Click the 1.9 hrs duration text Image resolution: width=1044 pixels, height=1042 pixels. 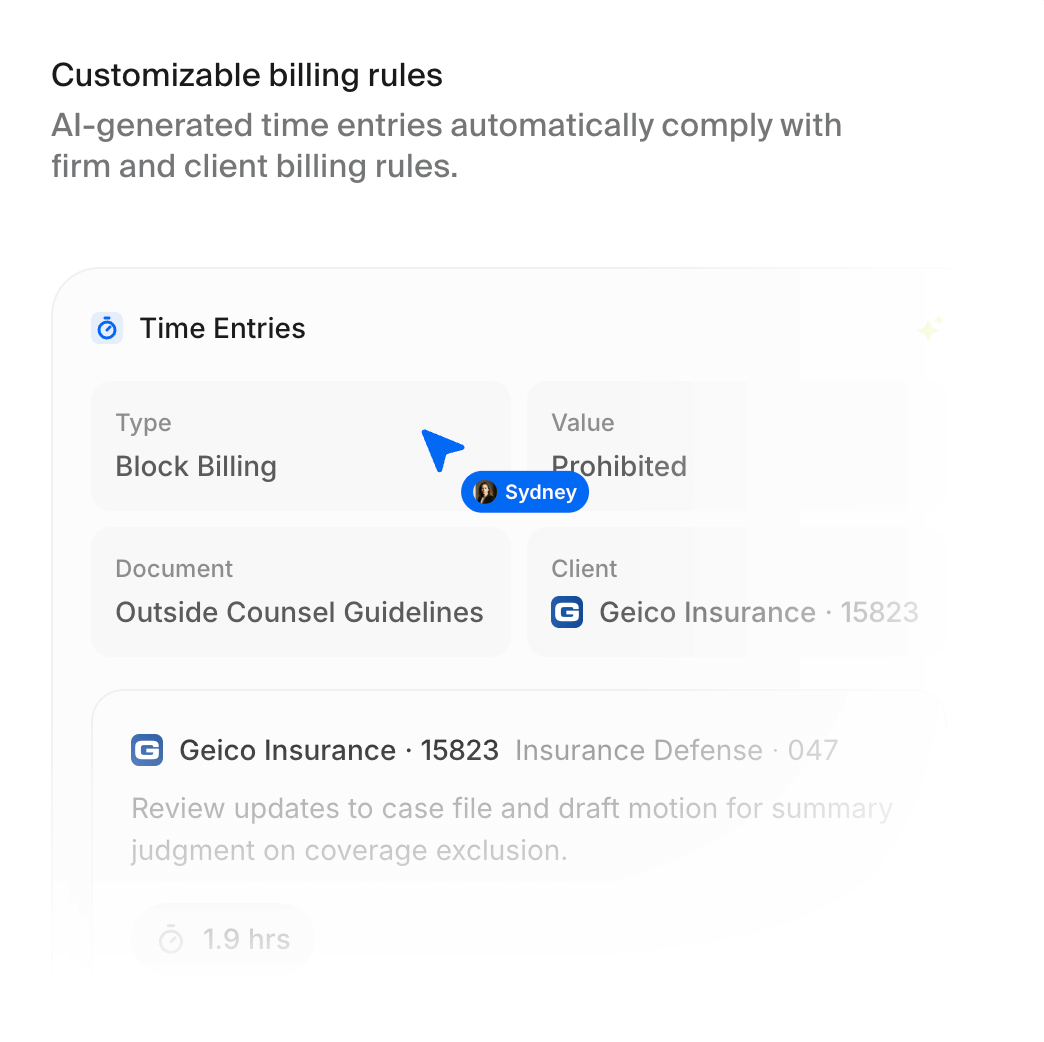tap(246, 939)
